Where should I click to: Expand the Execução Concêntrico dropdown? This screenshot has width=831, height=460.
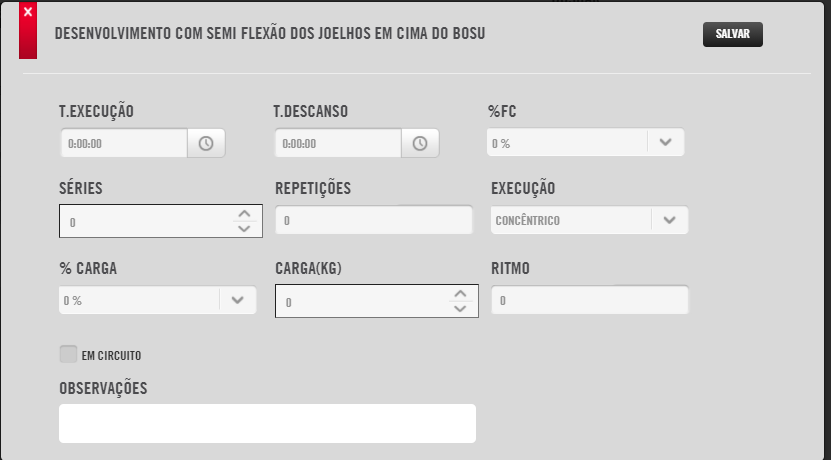tap(589, 220)
